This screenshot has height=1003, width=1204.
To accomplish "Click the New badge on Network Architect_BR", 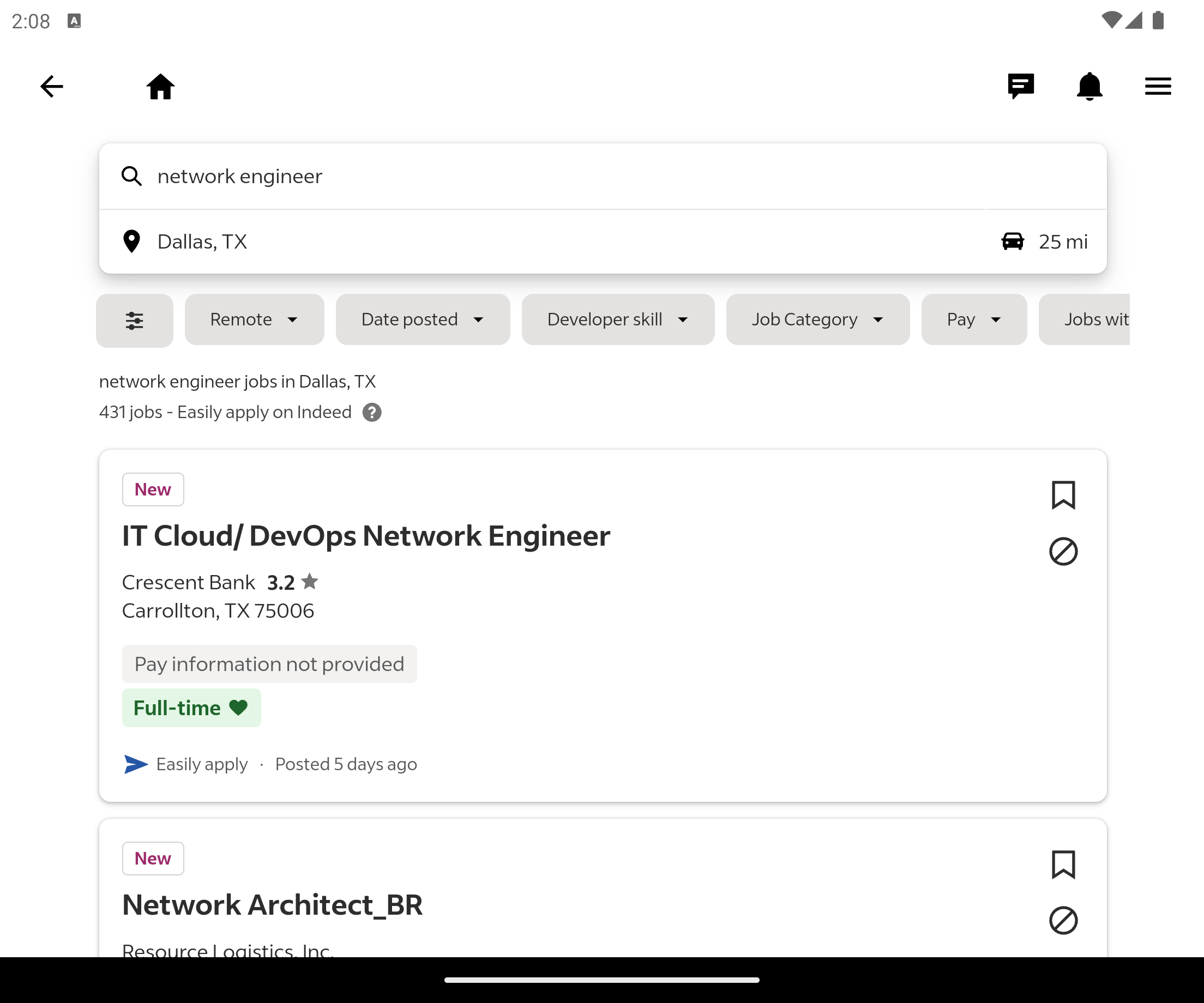I will pyautogui.click(x=153, y=859).
